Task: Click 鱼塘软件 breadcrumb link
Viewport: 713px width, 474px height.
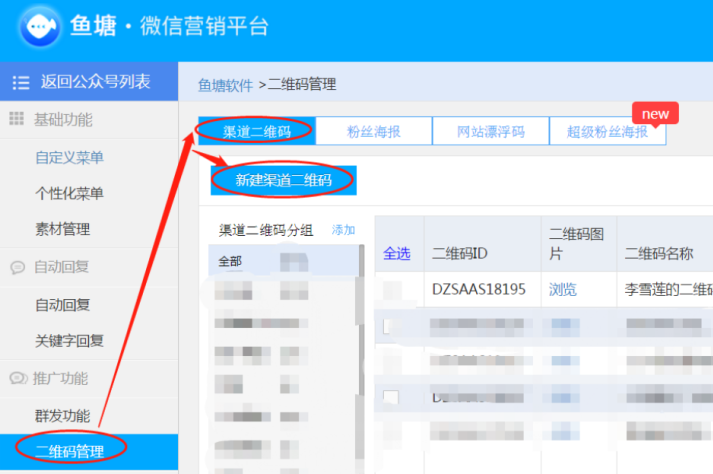Action: pos(226,85)
